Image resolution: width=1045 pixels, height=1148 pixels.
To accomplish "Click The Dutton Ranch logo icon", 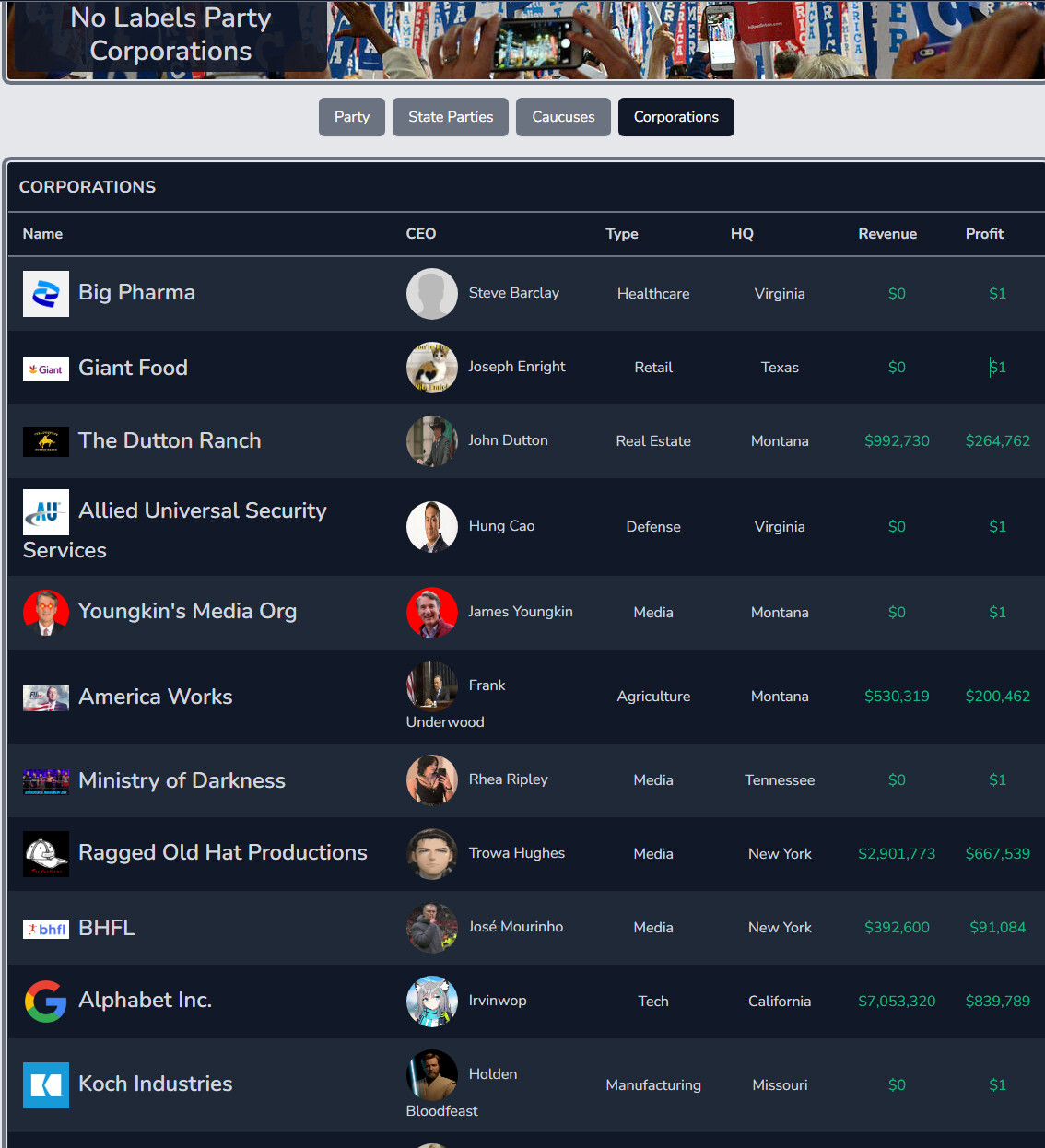I will coord(46,441).
